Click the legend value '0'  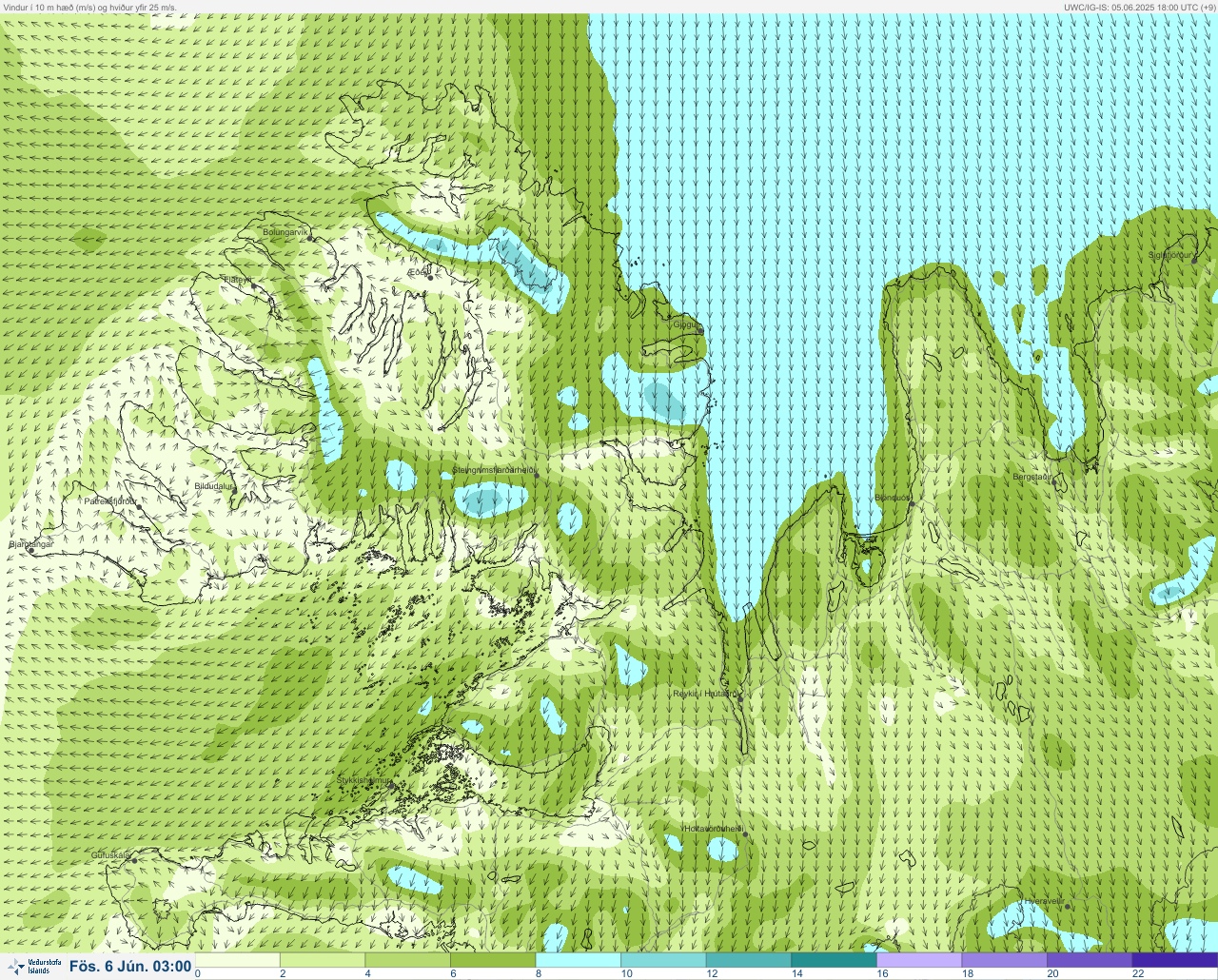(x=198, y=973)
